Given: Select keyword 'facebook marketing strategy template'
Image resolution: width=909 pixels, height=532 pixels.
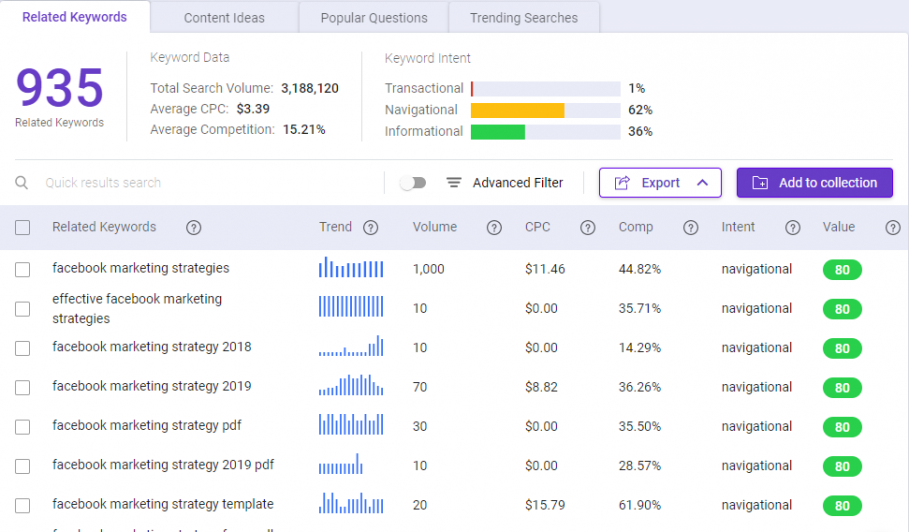Looking at the screenshot, I should (163, 504).
